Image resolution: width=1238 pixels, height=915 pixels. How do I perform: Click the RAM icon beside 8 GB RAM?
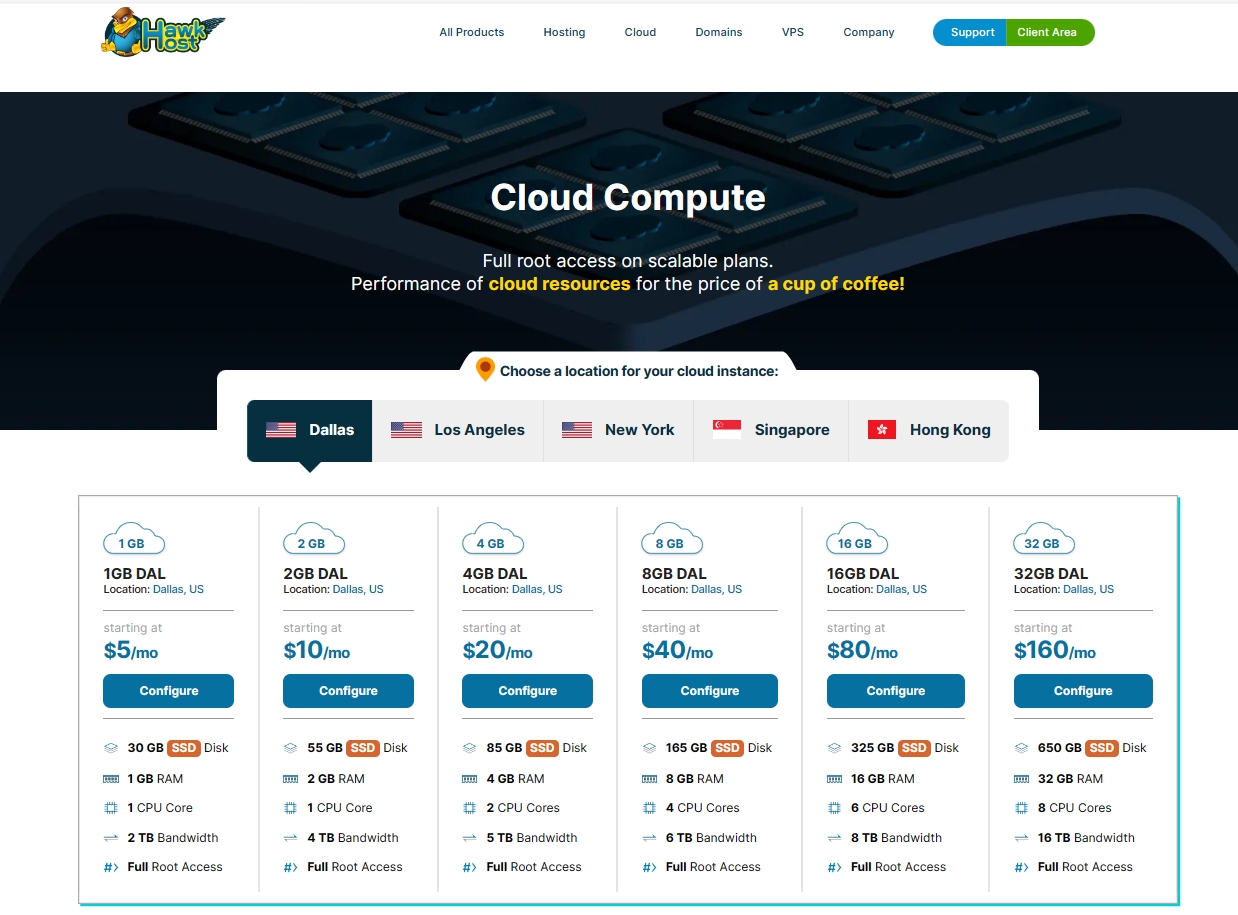click(x=649, y=778)
